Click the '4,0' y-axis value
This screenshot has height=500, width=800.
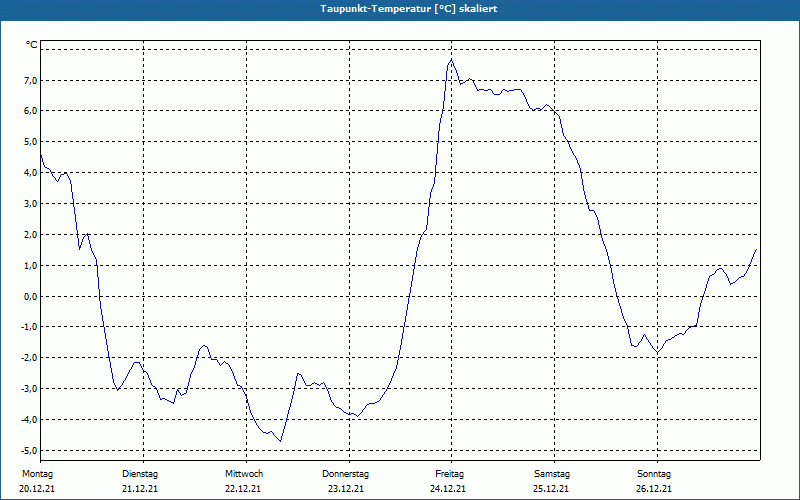30,172
